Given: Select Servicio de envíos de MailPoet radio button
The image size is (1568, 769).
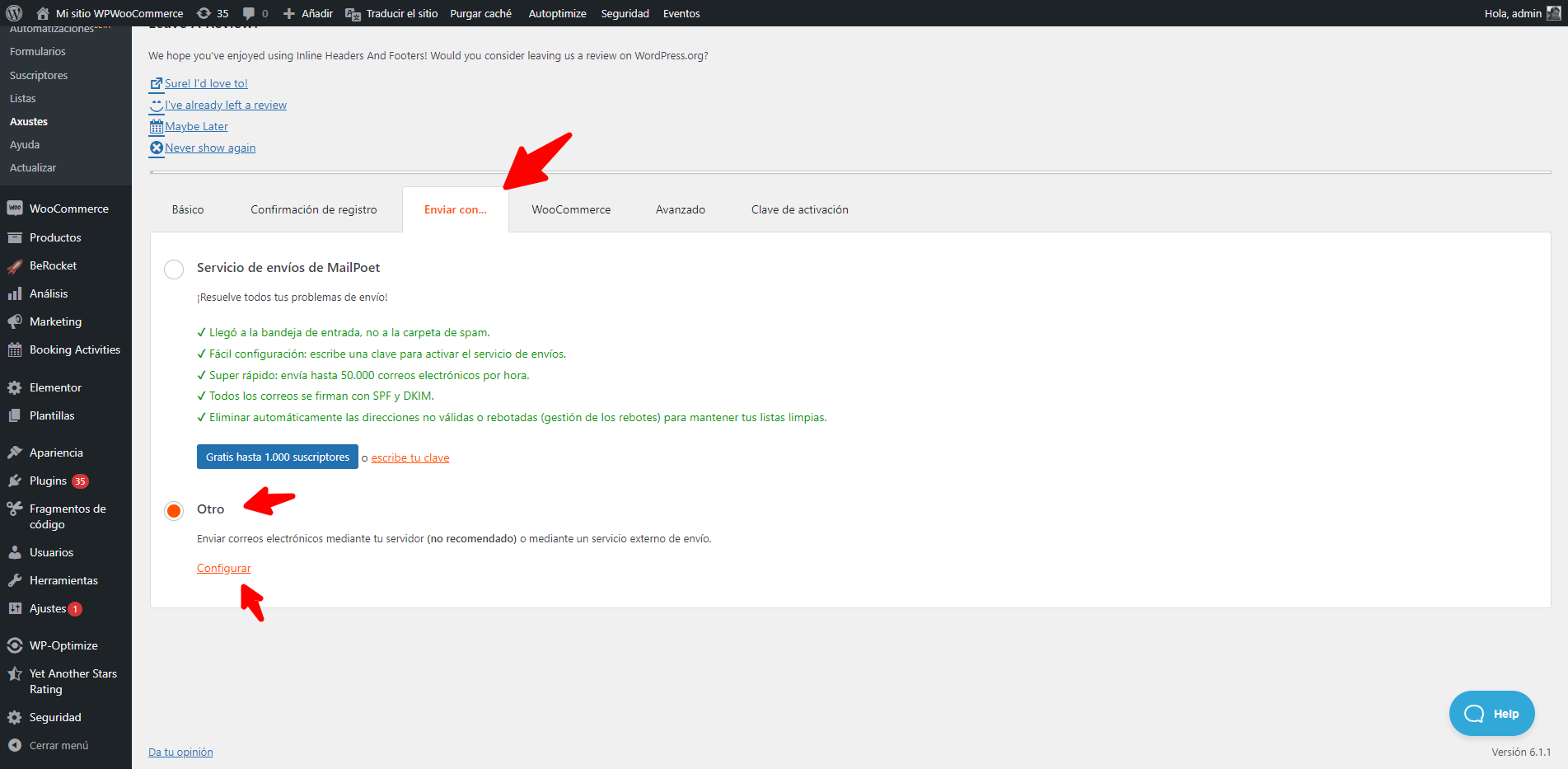Looking at the screenshot, I should (174, 270).
